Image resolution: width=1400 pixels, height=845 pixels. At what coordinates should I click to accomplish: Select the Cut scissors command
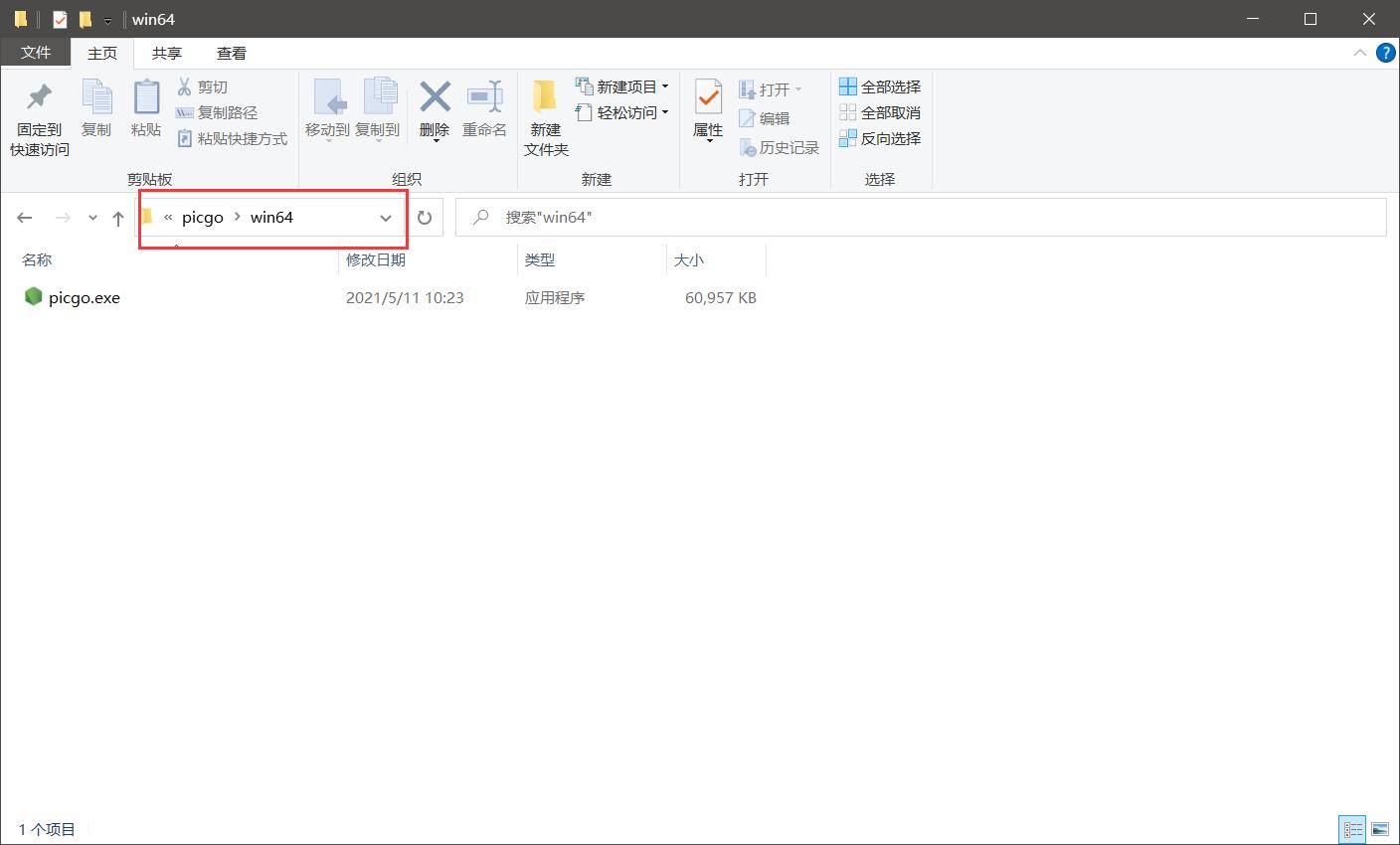coord(202,87)
